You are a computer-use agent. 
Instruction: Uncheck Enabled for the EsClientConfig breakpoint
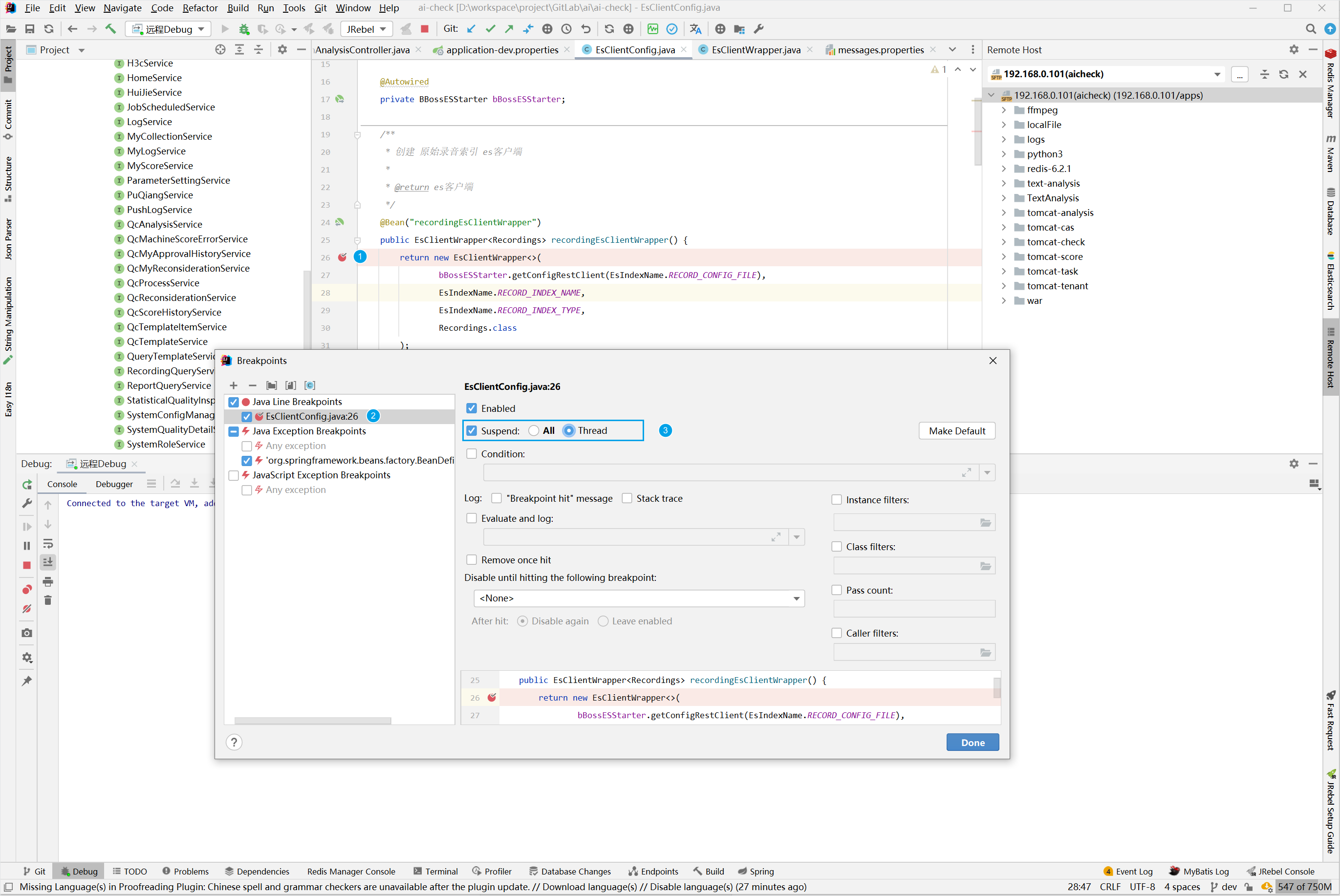click(x=472, y=408)
